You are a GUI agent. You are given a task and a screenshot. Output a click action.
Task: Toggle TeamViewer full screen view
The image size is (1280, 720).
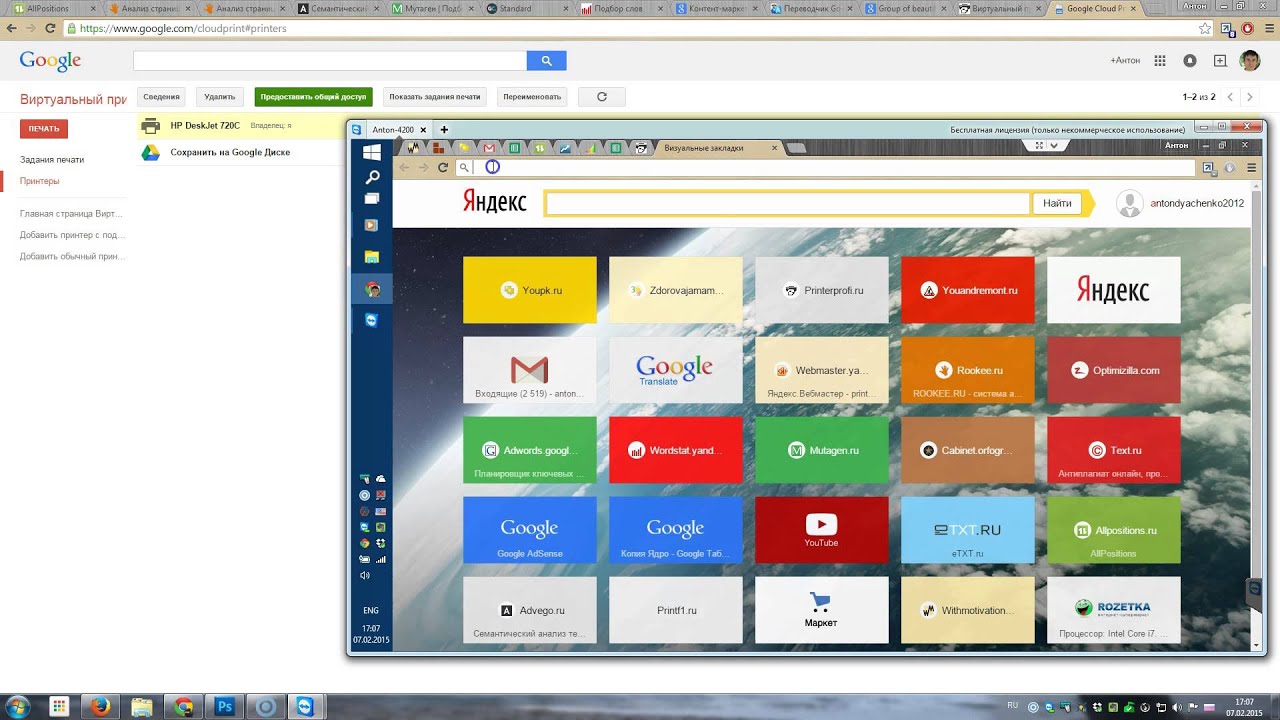[x=1040, y=145]
